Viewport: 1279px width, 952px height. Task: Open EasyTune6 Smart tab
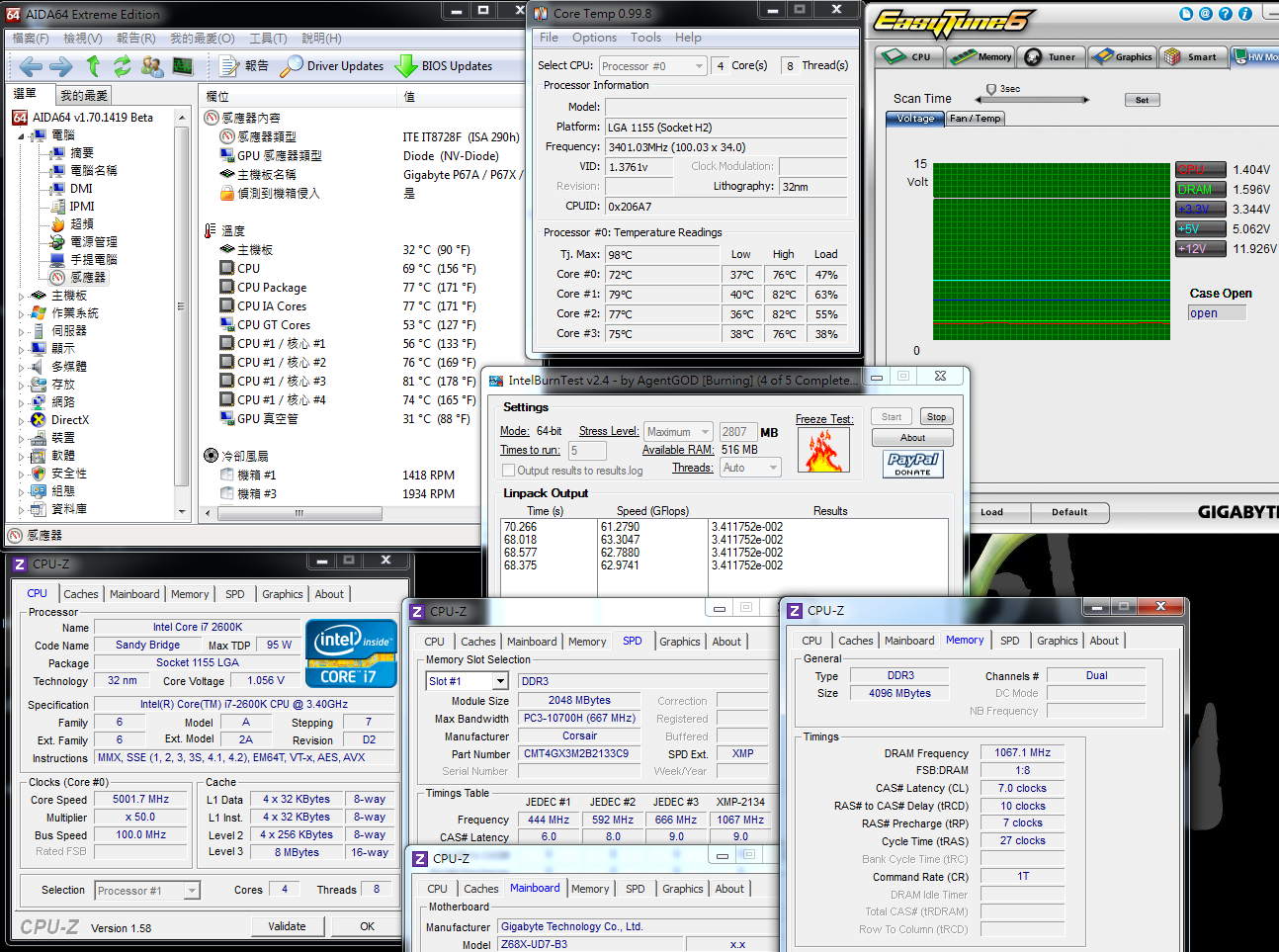click(x=1193, y=56)
